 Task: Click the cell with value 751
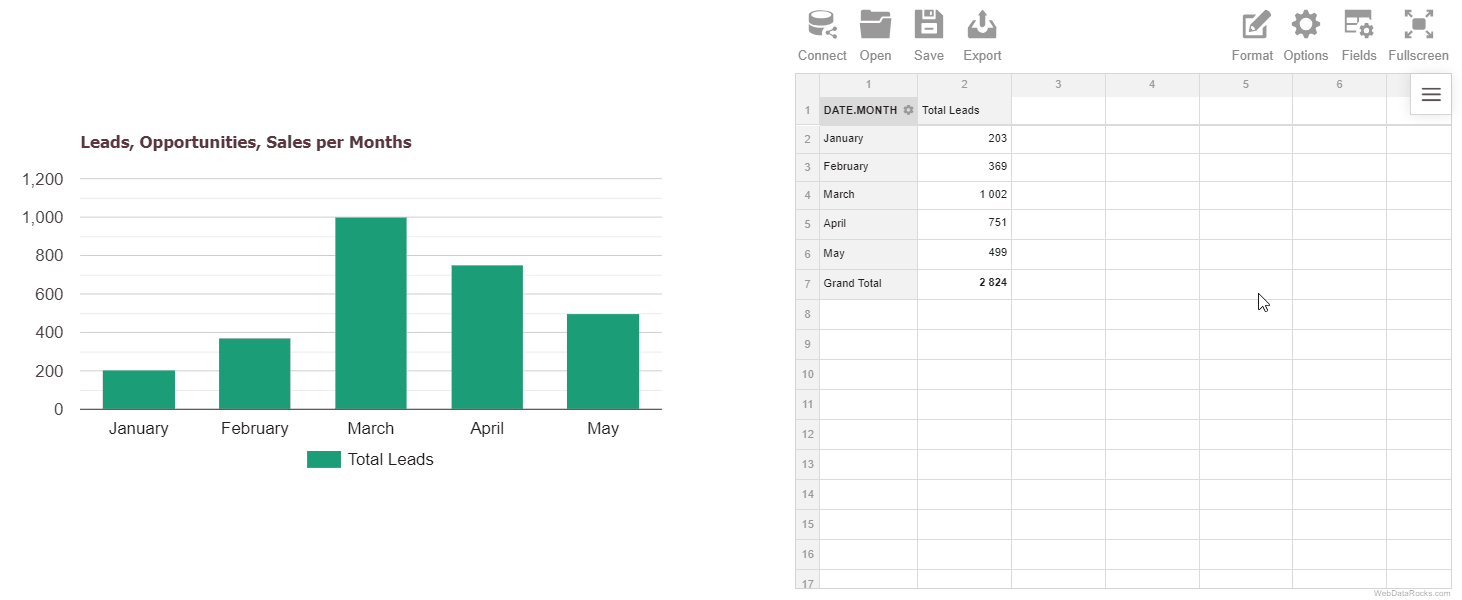pyautogui.click(x=964, y=224)
